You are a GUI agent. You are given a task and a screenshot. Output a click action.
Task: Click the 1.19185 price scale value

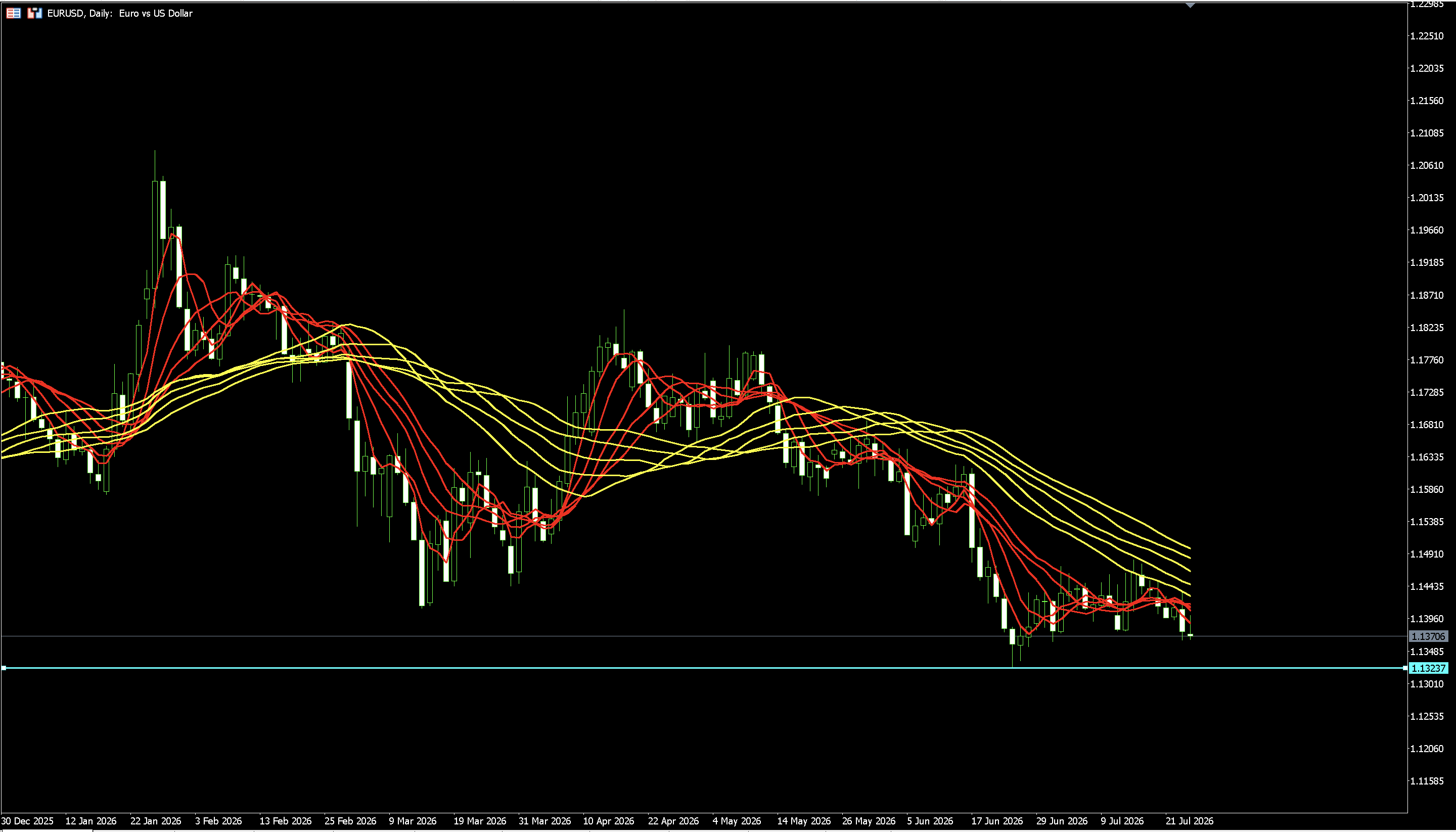point(1427,263)
